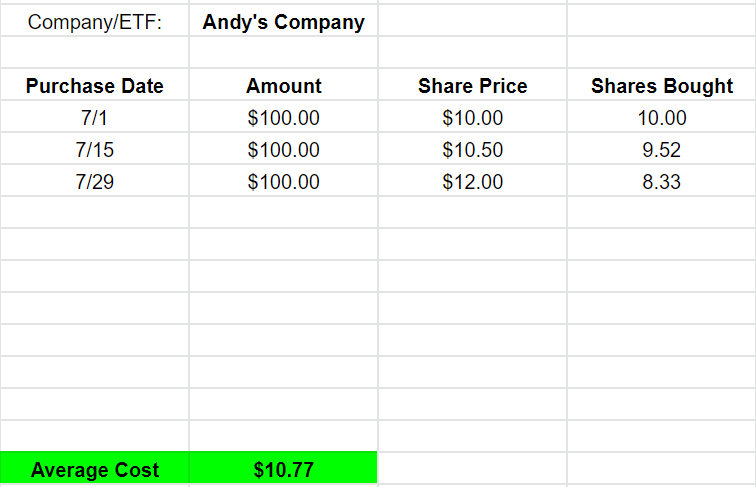The width and height of the screenshot is (756, 487).
Task: Select the $10.77 average cost value
Action: 284,468
